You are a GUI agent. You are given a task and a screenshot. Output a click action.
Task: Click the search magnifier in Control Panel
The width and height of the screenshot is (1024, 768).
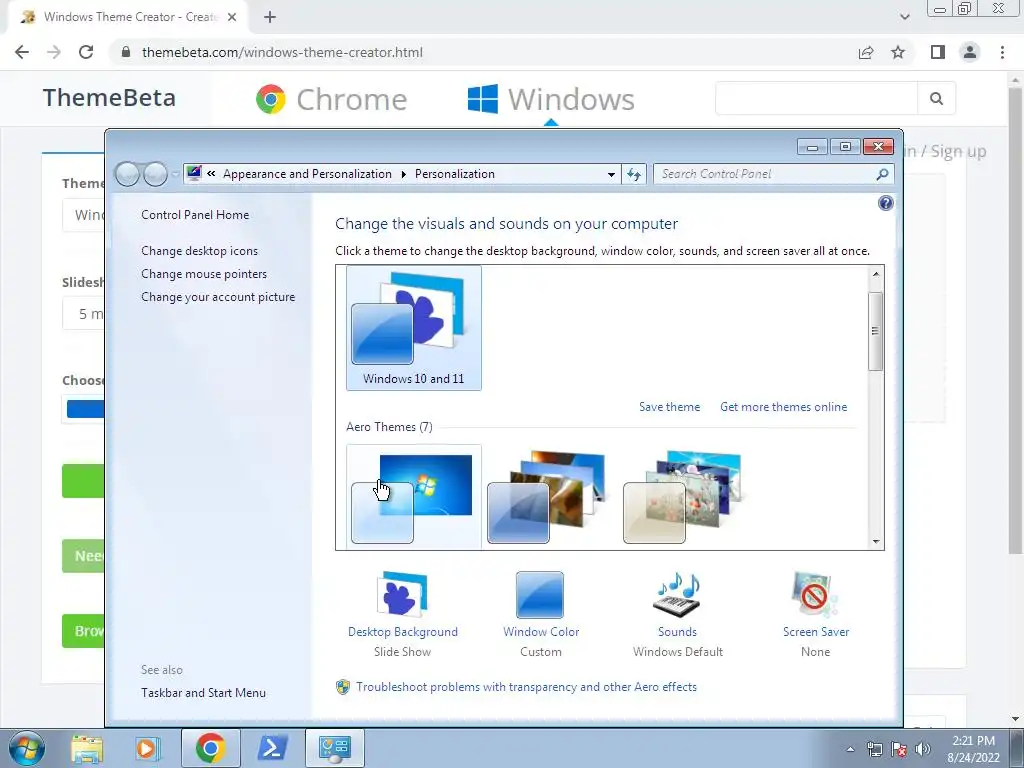(x=882, y=174)
